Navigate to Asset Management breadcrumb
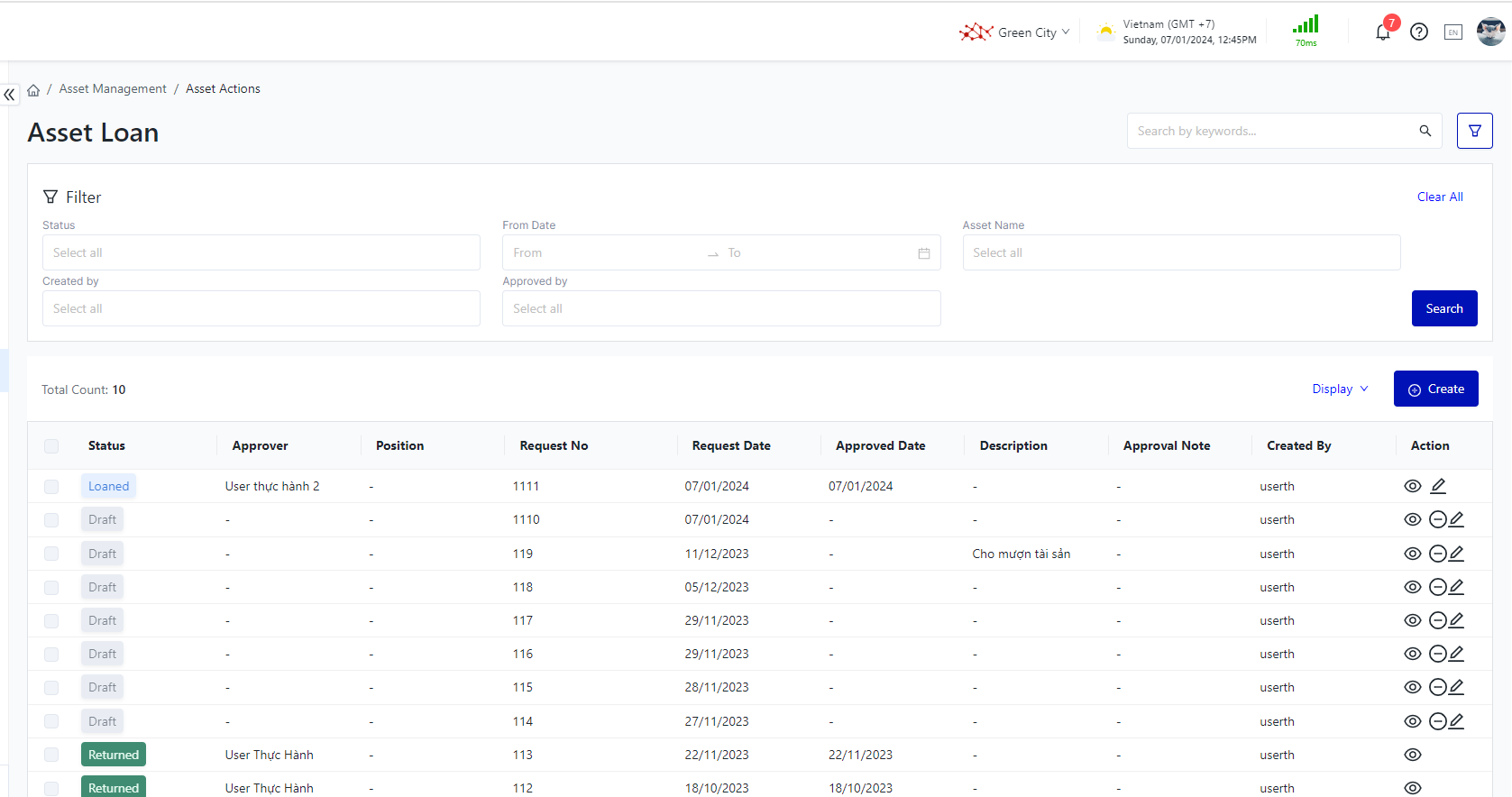 pyautogui.click(x=113, y=88)
